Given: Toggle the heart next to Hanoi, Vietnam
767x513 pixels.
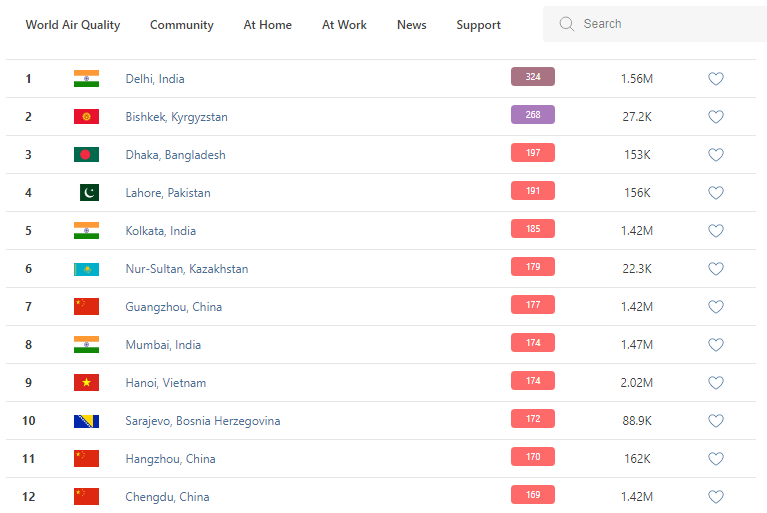Looking at the screenshot, I should point(715,383).
